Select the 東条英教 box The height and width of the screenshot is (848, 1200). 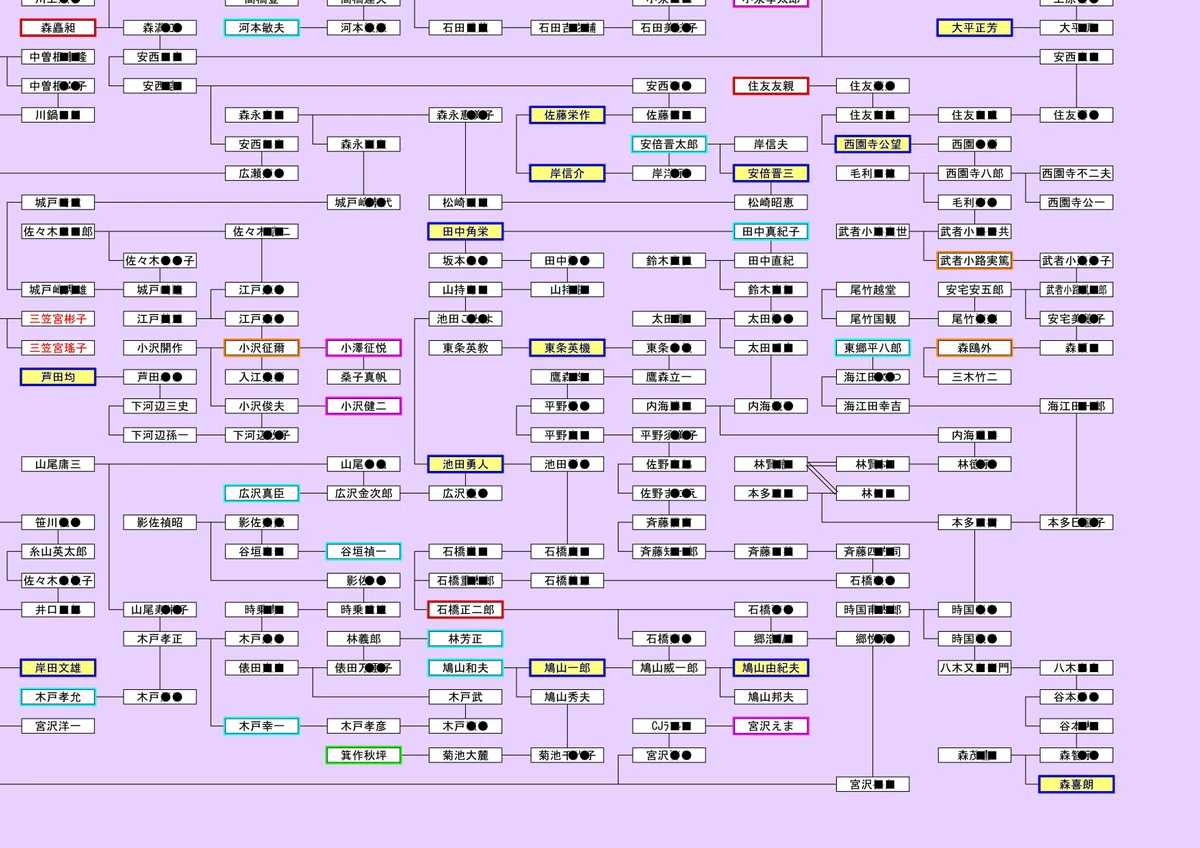point(465,348)
